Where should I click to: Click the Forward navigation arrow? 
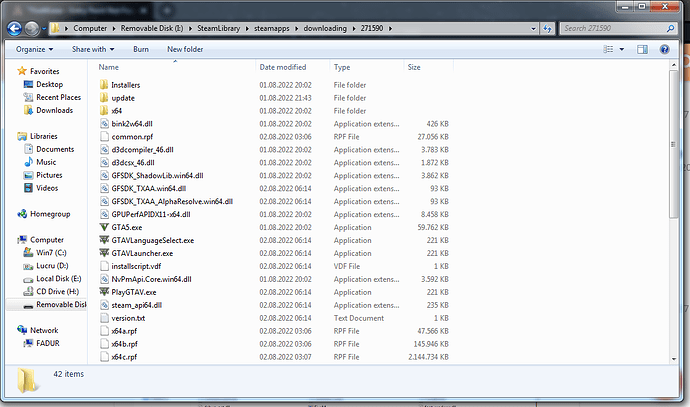tap(31, 29)
